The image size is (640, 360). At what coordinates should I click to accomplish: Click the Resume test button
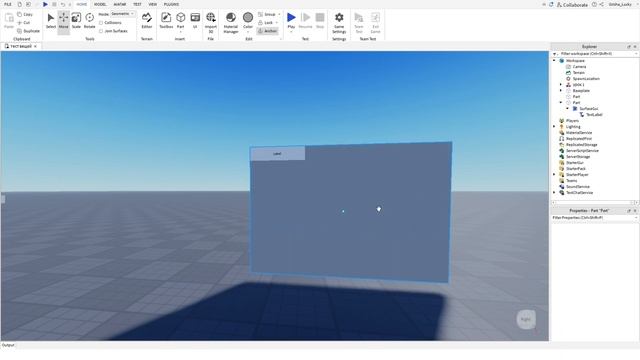coord(305,20)
